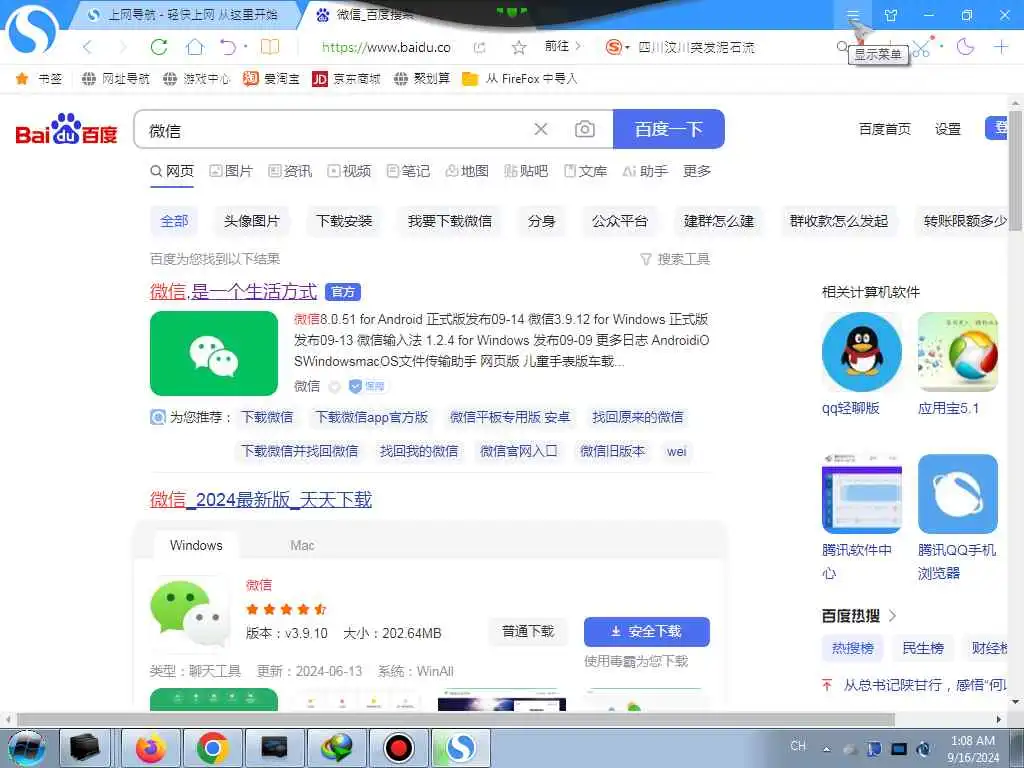Screen dimensions: 1024x768
Task: Select the 贴吧 search tab
Action: pyautogui.click(x=526, y=171)
